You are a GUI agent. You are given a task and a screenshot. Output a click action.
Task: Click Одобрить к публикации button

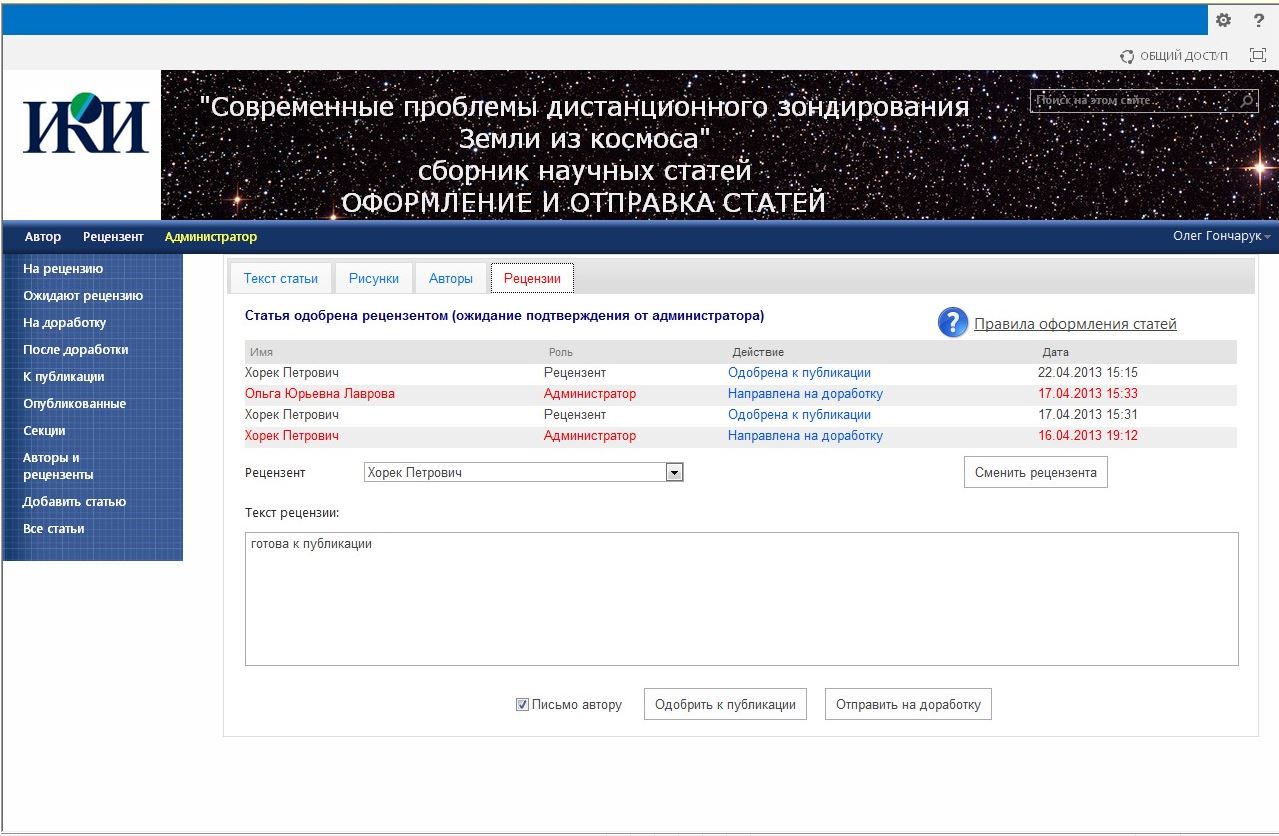click(x=725, y=704)
